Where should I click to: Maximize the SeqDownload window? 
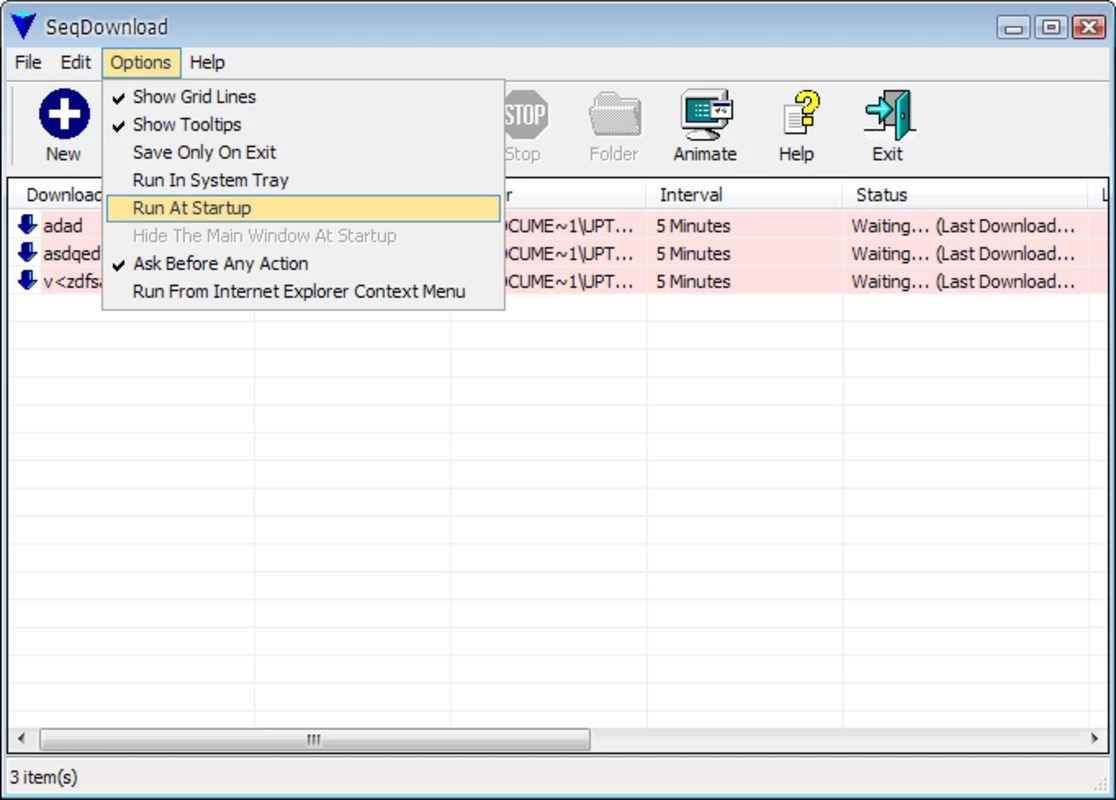pos(1051,27)
